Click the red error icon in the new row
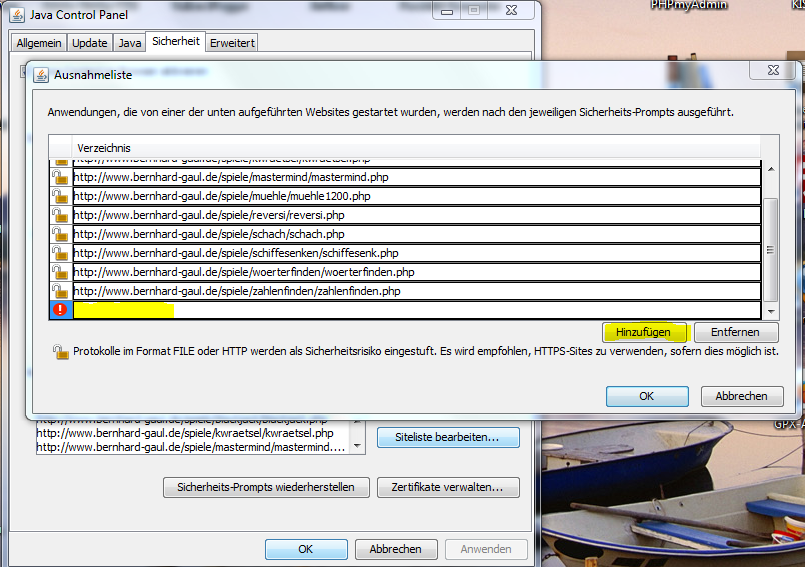 pos(60,310)
